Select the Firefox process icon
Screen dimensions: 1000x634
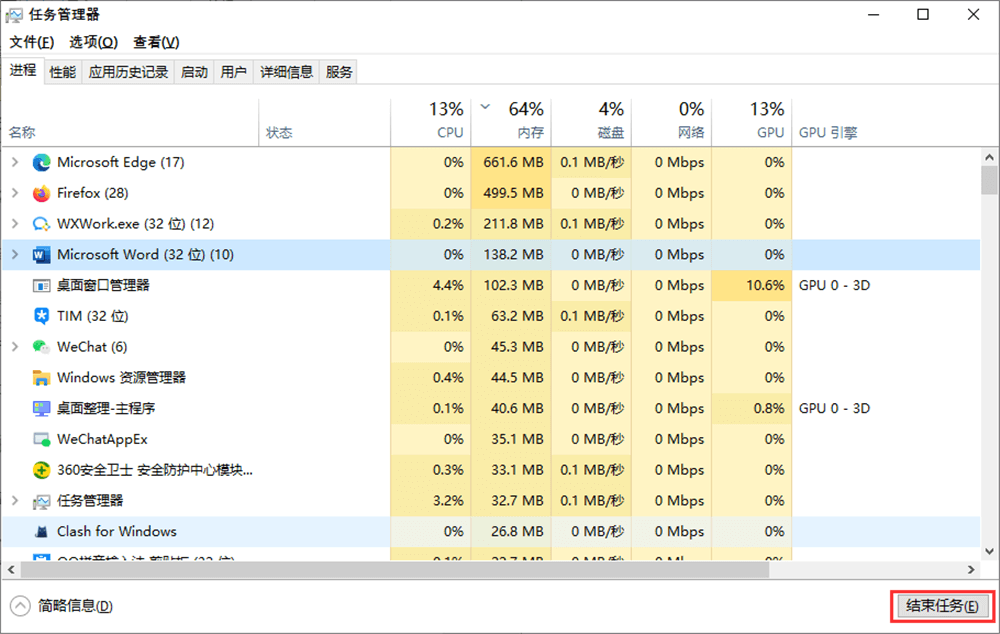point(41,193)
